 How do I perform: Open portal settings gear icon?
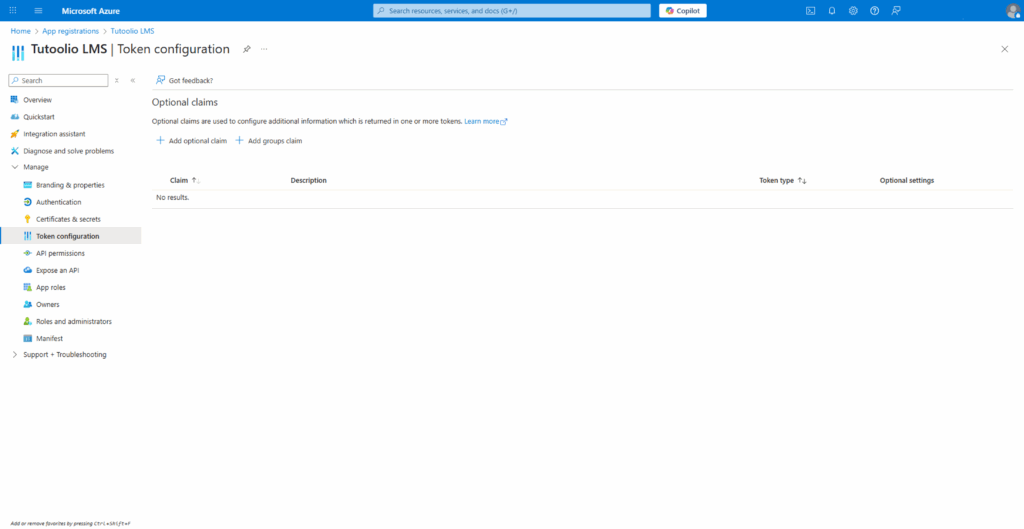(x=853, y=10)
